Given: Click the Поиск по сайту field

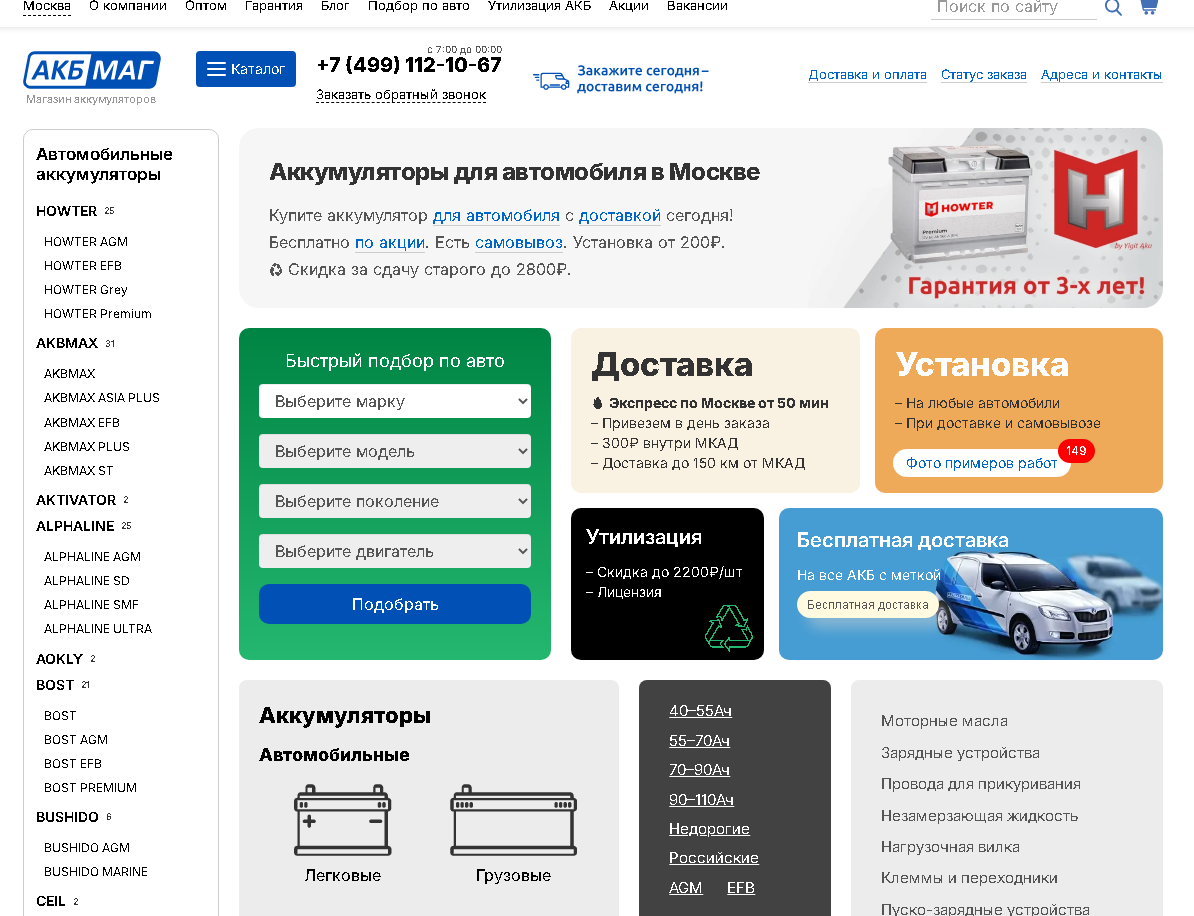Looking at the screenshot, I should pyautogui.click(x=1013, y=8).
